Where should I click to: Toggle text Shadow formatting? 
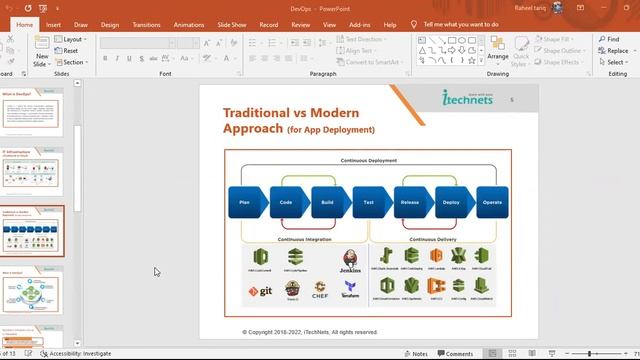[141, 59]
